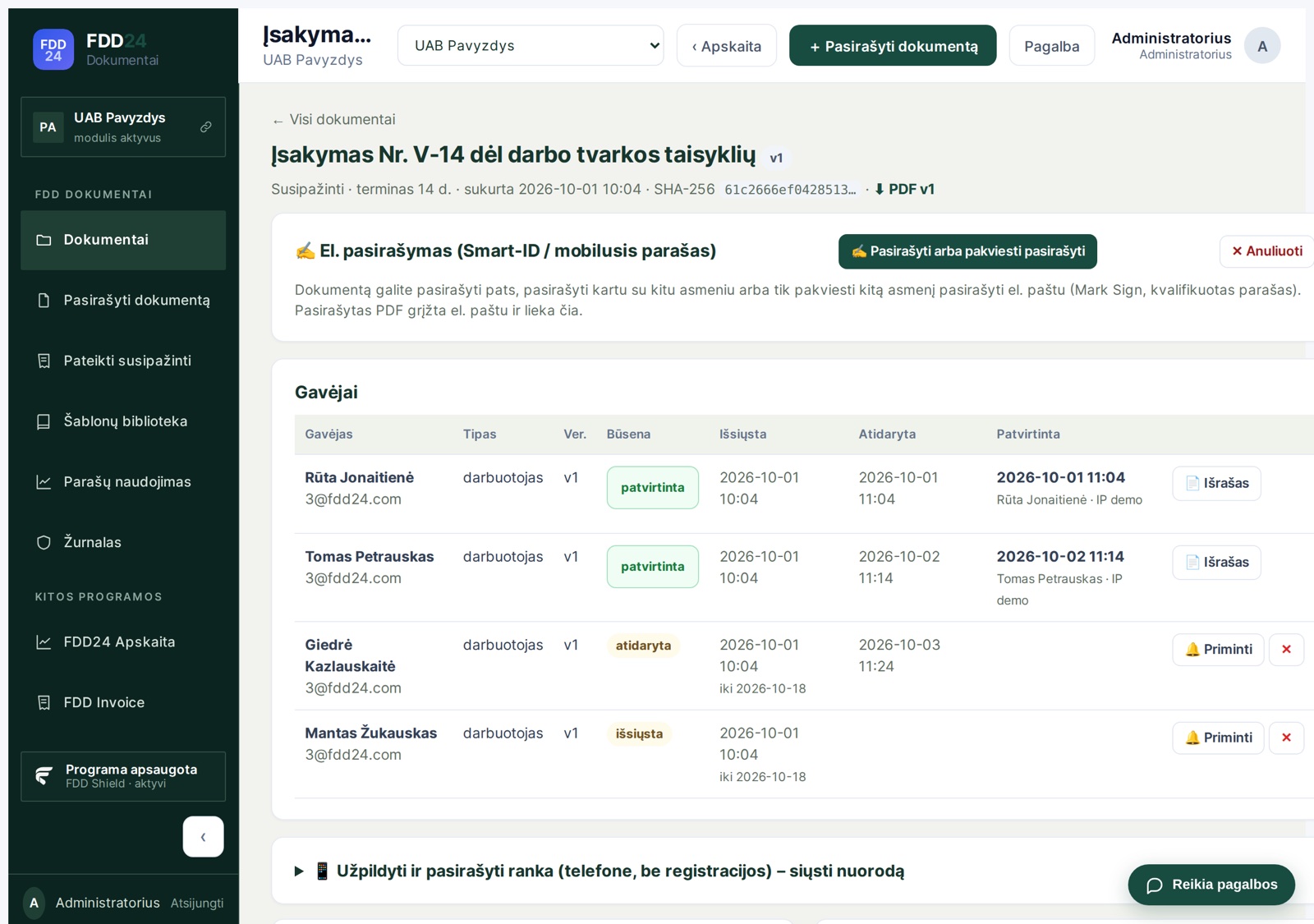Click the FDD Invoice receipt icon
Image resolution: width=1314 pixels, height=924 pixels.
coord(44,702)
